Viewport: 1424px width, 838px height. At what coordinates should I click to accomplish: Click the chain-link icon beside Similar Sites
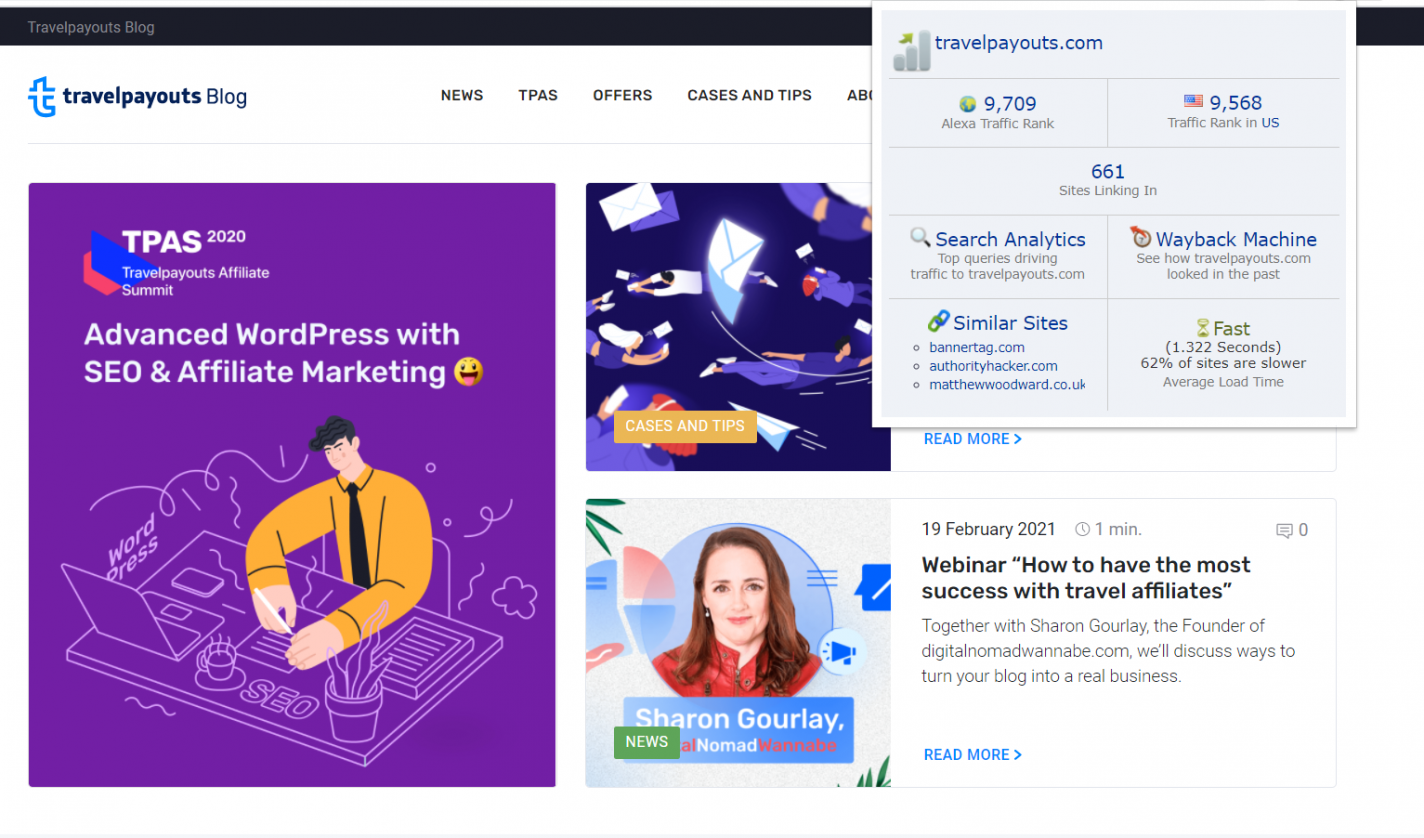click(x=938, y=321)
